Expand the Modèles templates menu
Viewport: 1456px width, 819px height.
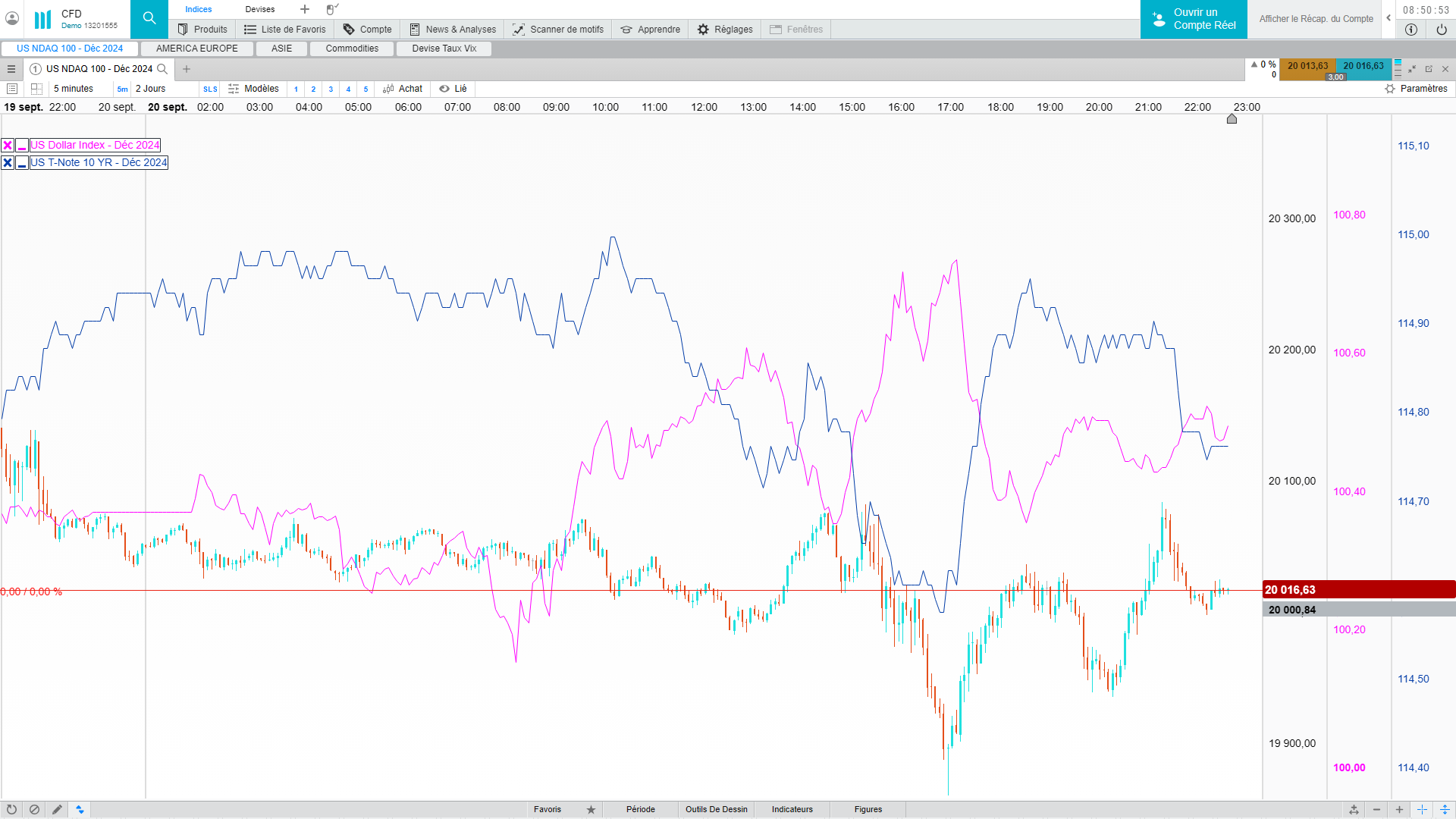(x=254, y=89)
